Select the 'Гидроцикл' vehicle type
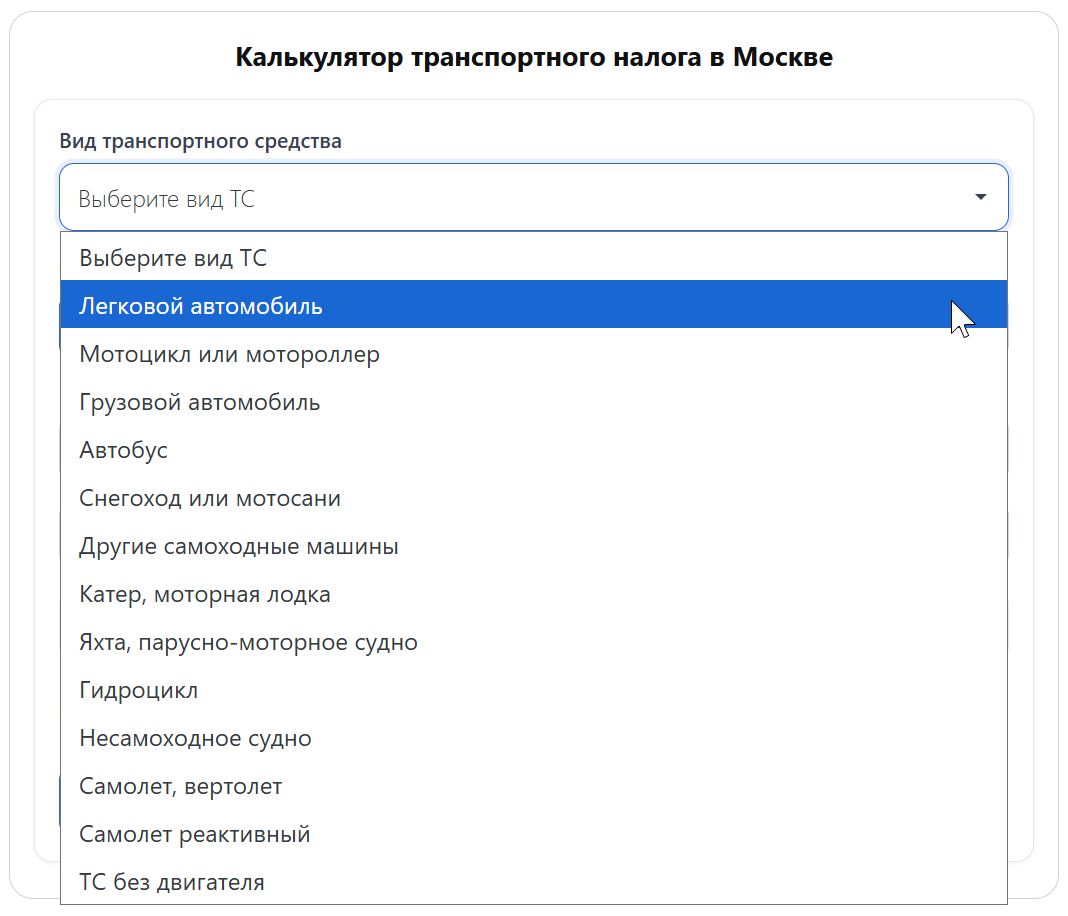Screen dimensions: 1068x916 pyautogui.click(x=138, y=690)
